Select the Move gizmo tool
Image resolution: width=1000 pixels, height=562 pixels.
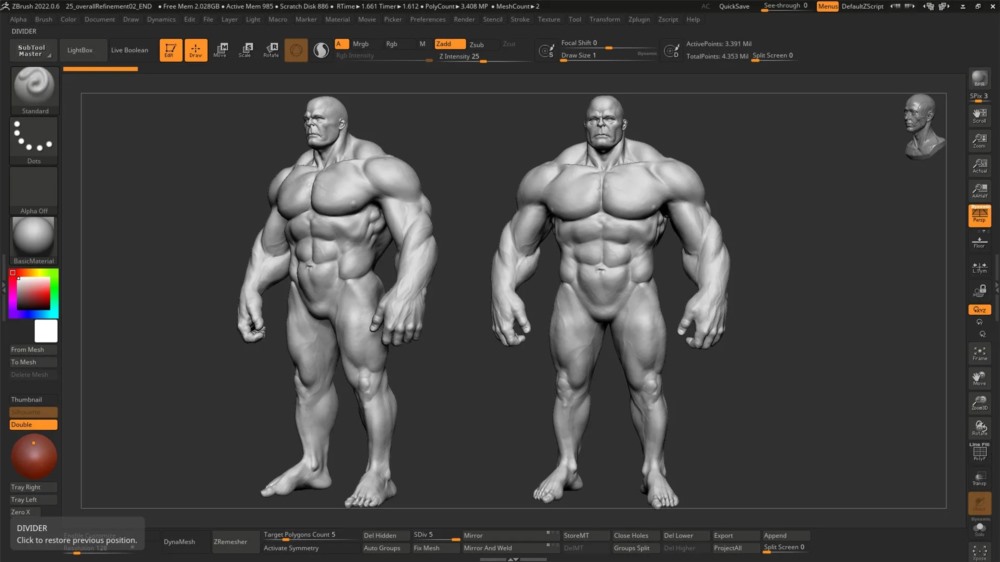(221, 50)
